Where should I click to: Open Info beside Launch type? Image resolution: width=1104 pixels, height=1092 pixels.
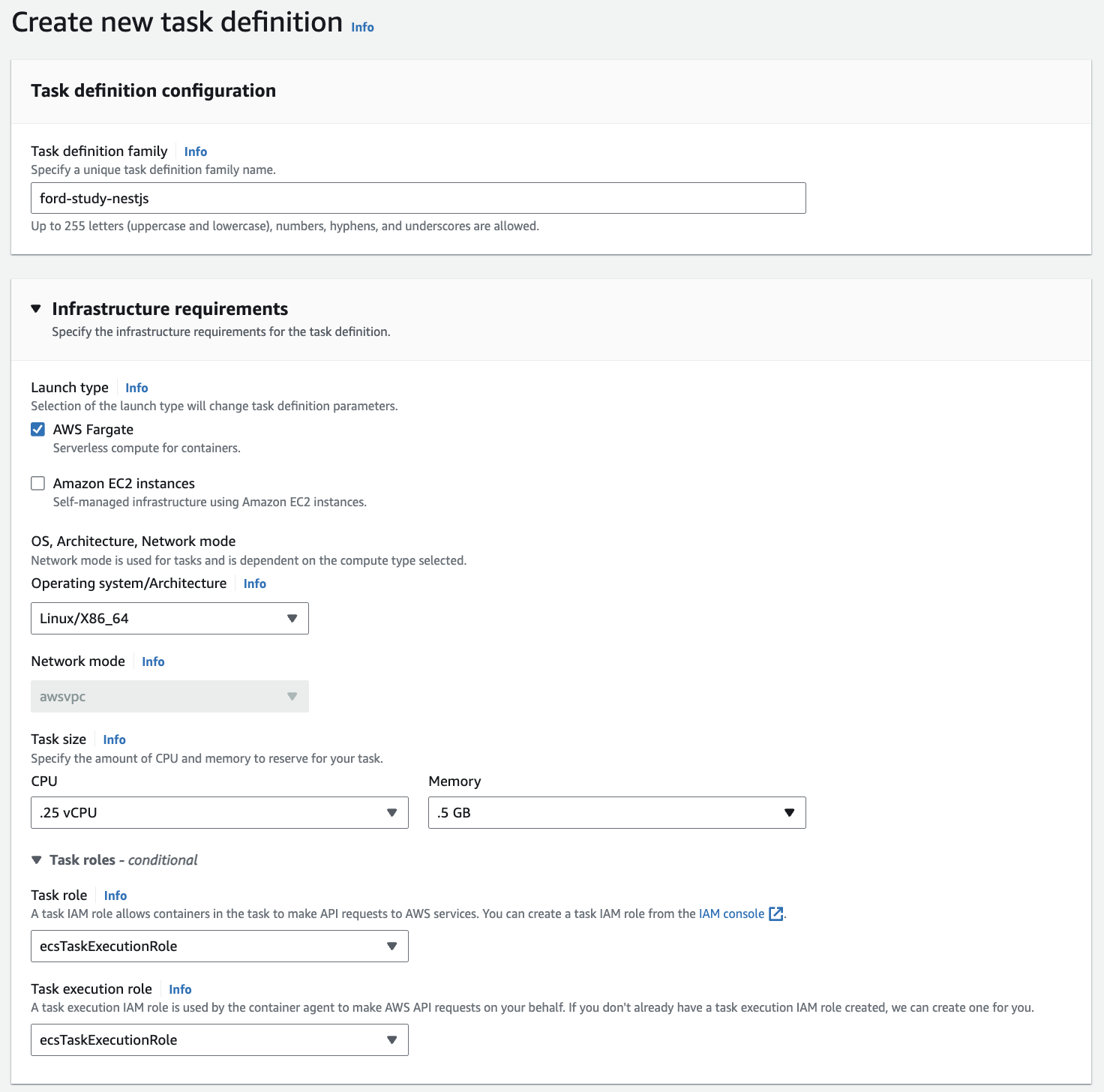pos(136,388)
